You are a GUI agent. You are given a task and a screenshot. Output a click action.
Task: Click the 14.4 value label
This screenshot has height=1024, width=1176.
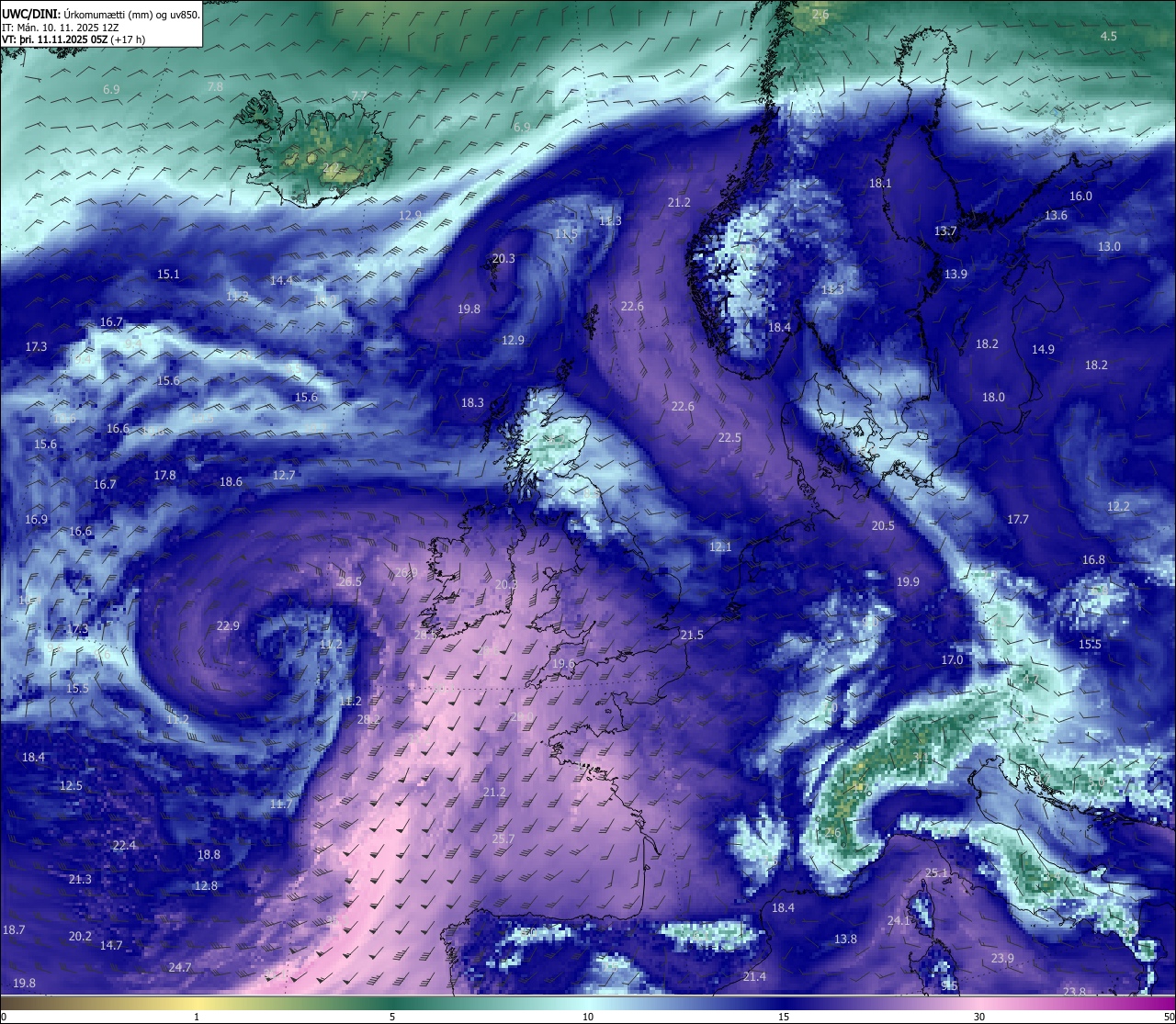[x=281, y=280]
